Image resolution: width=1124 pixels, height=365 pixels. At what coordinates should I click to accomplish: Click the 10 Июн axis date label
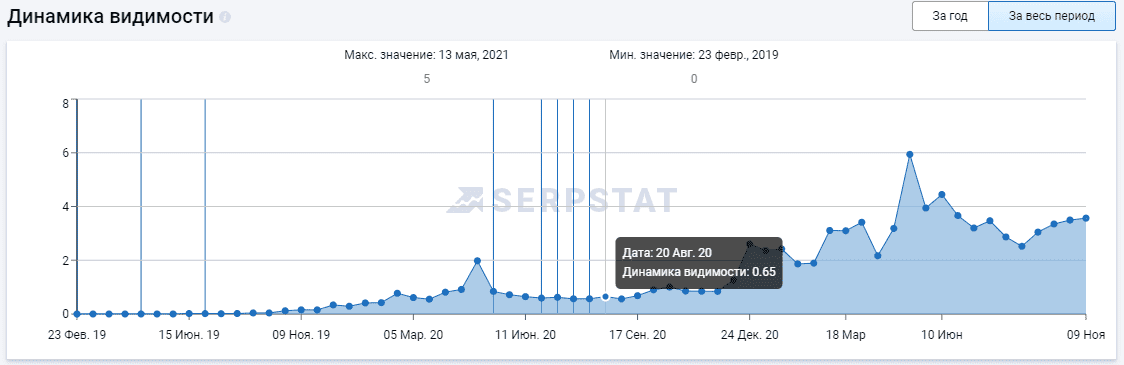pos(942,335)
